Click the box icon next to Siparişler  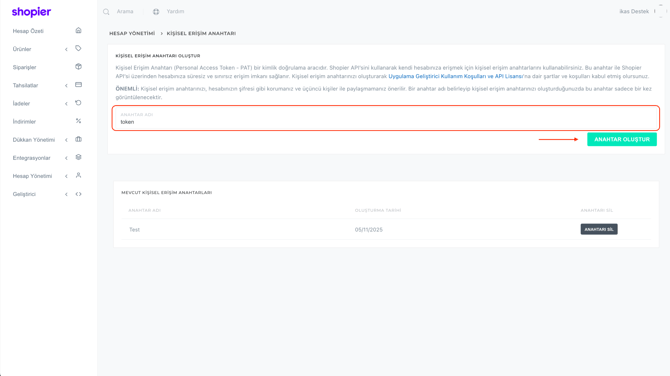(78, 67)
